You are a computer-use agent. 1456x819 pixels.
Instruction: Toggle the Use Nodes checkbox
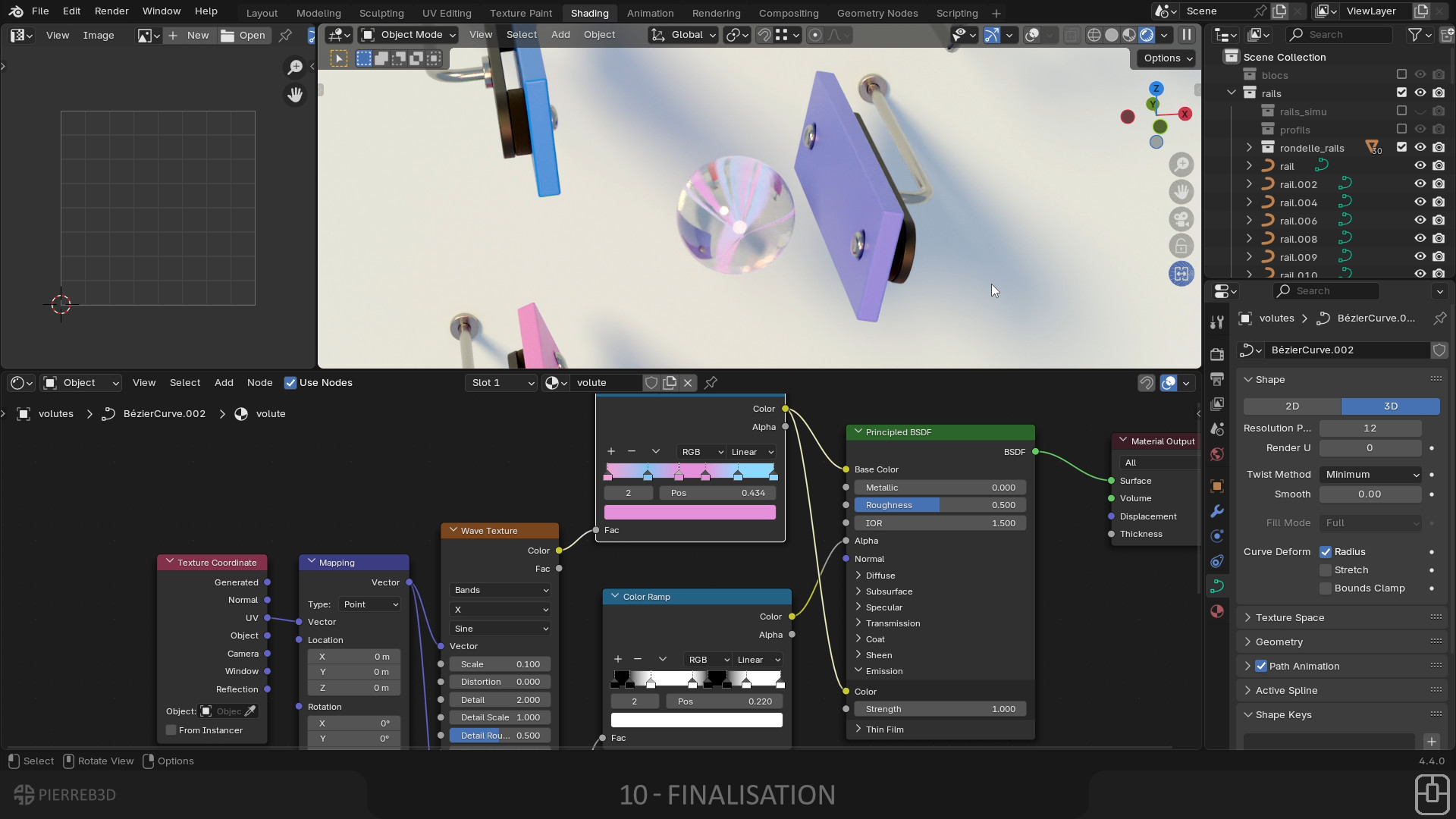(x=290, y=383)
